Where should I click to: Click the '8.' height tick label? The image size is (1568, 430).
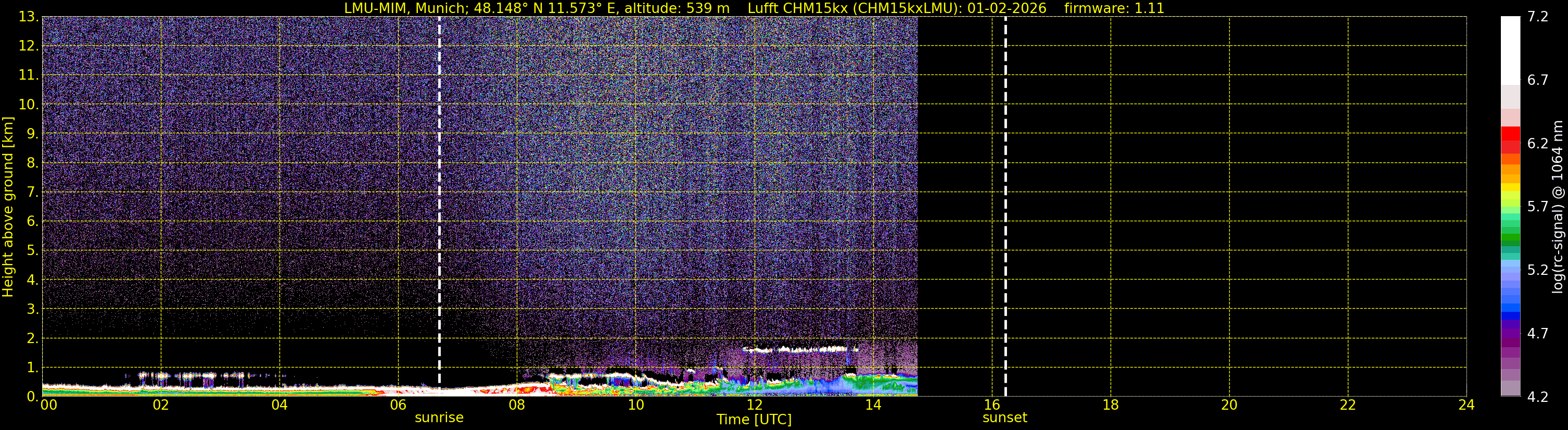pos(32,163)
